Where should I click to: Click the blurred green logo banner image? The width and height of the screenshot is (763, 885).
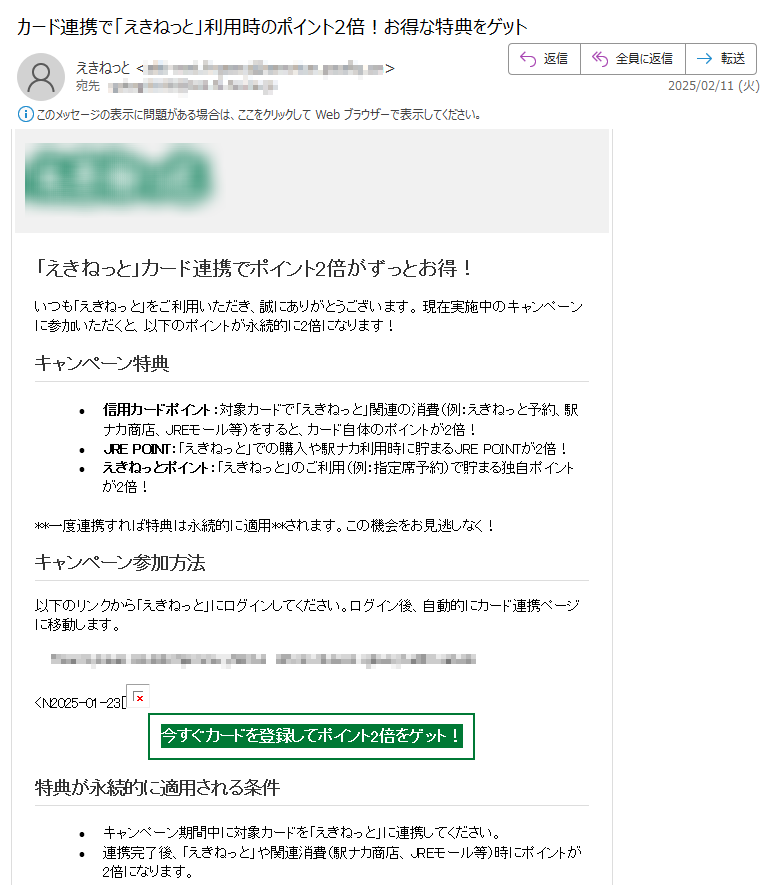[x=119, y=177]
